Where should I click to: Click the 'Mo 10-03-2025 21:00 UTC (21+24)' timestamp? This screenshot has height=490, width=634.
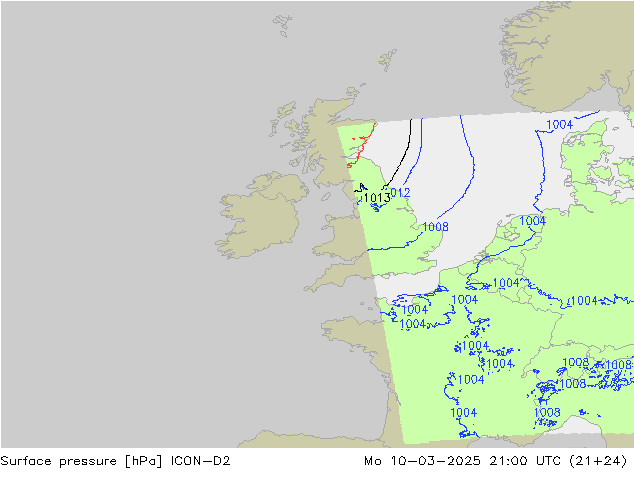[x=496, y=460]
